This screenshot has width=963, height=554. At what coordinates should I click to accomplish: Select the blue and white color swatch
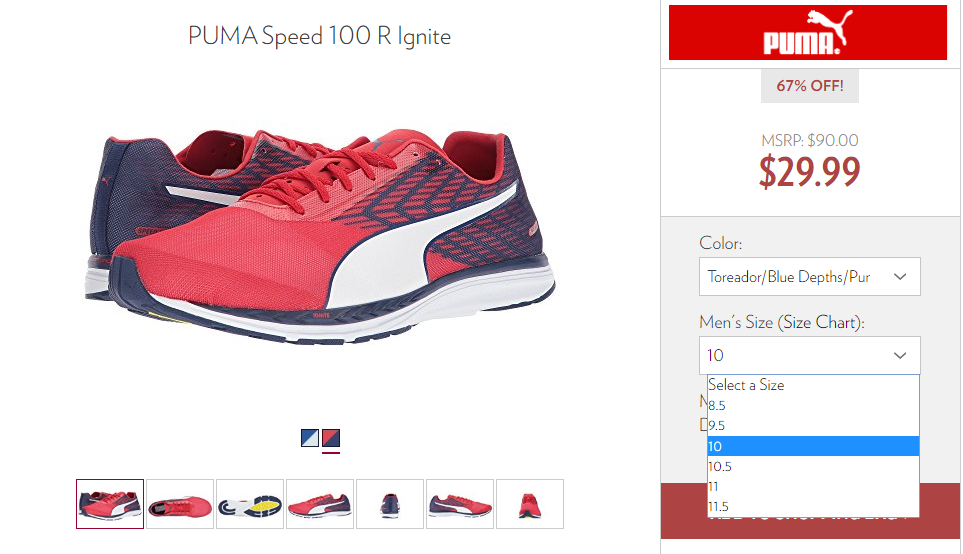coord(310,438)
